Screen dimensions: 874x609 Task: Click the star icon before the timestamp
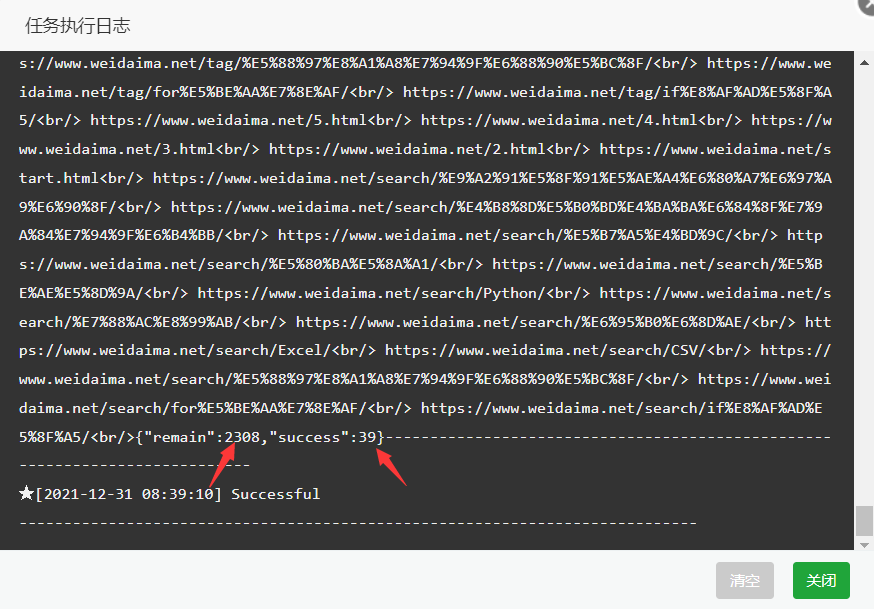click(26, 494)
